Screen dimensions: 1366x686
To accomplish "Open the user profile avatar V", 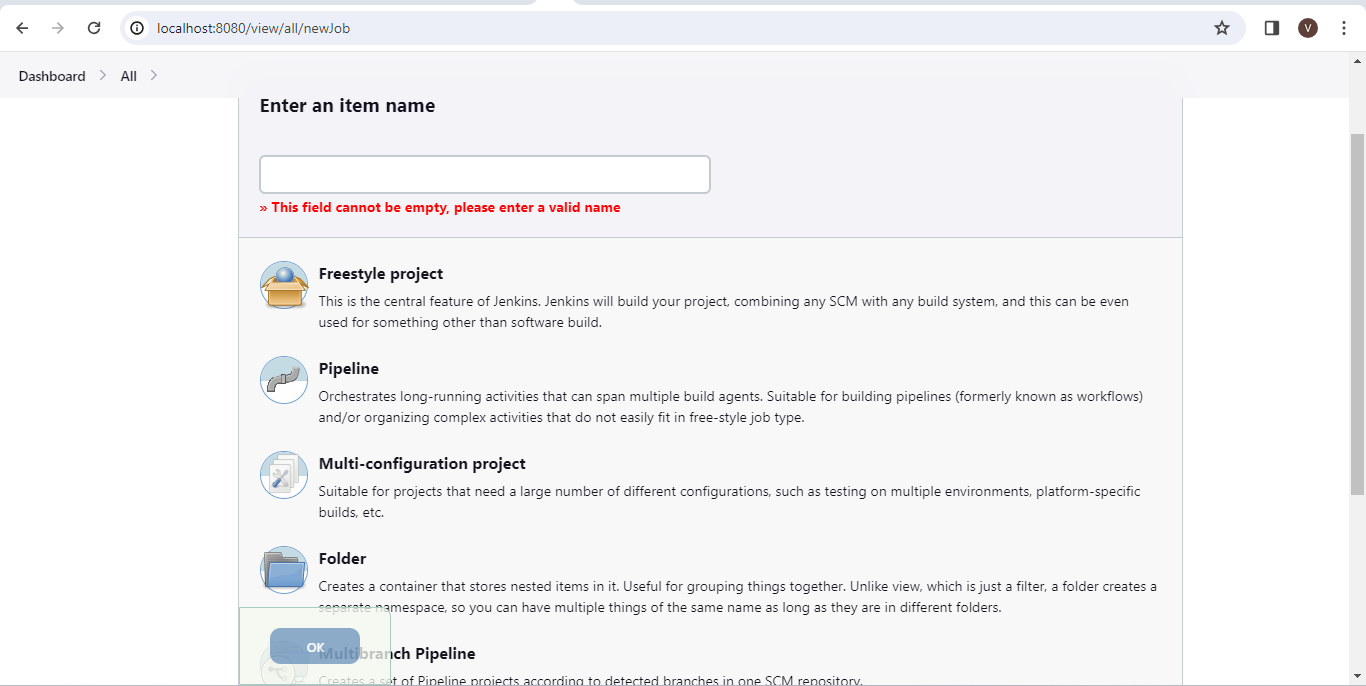I will [1308, 28].
